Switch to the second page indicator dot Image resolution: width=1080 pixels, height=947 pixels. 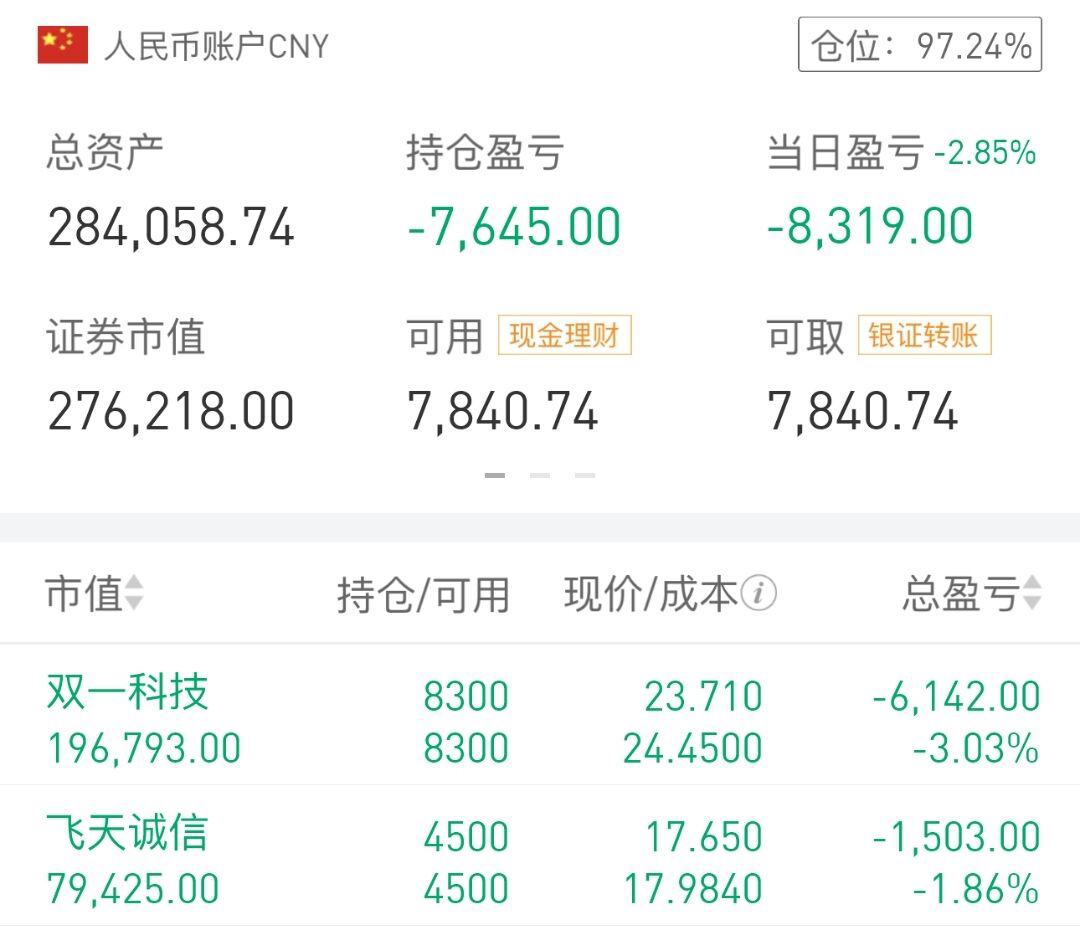pos(540,475)
